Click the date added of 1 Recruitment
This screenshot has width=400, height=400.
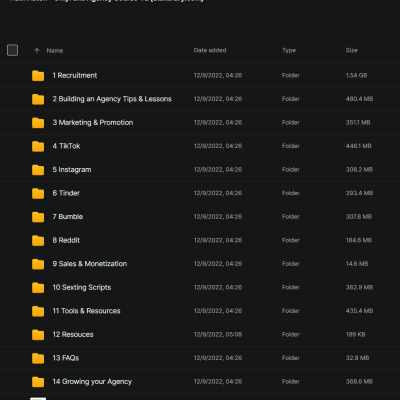218,75
